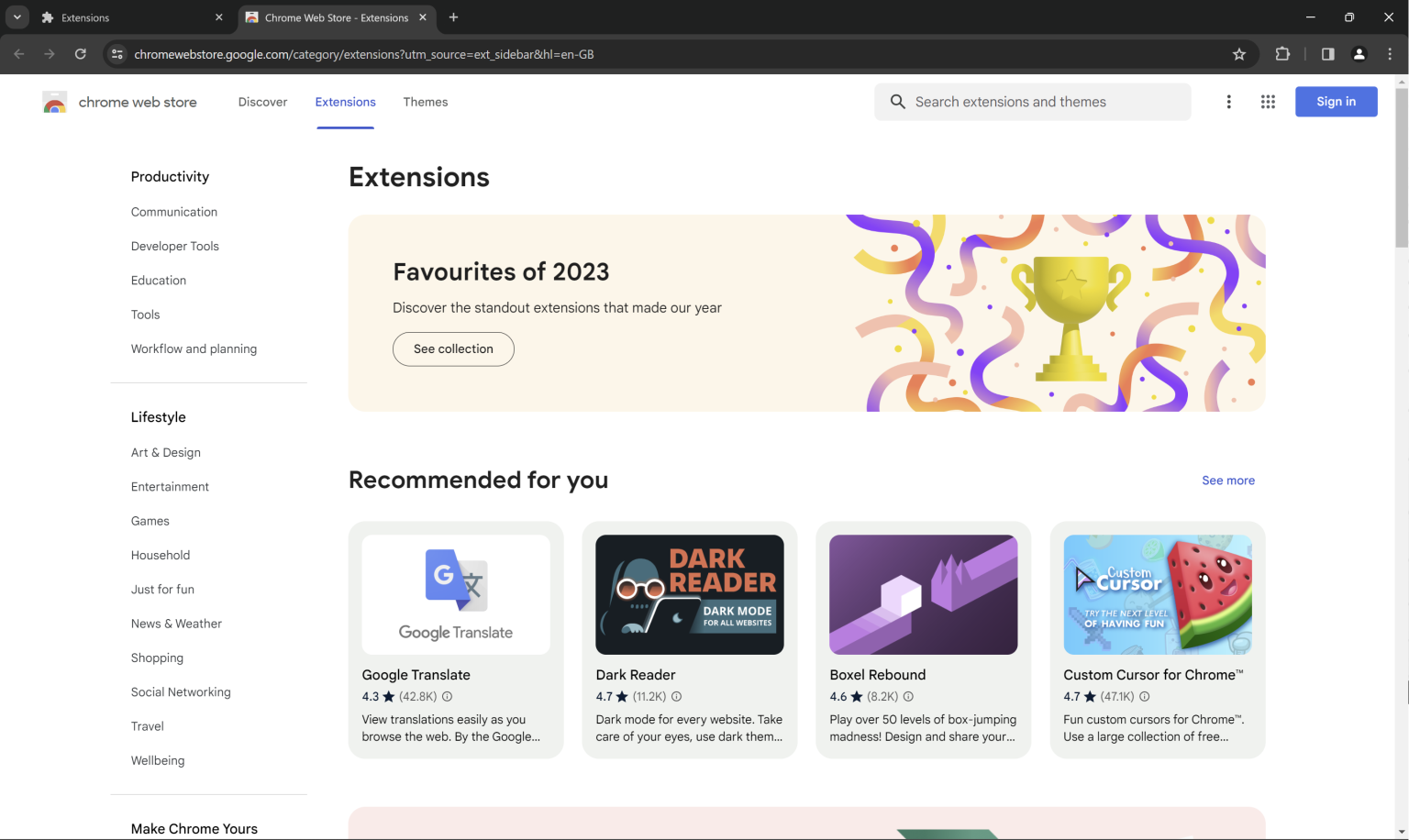This screenshot has width=1409, height=840.
Task: Click the Favourites of 2023 trophy banner image
Action: pos(1055,313)
